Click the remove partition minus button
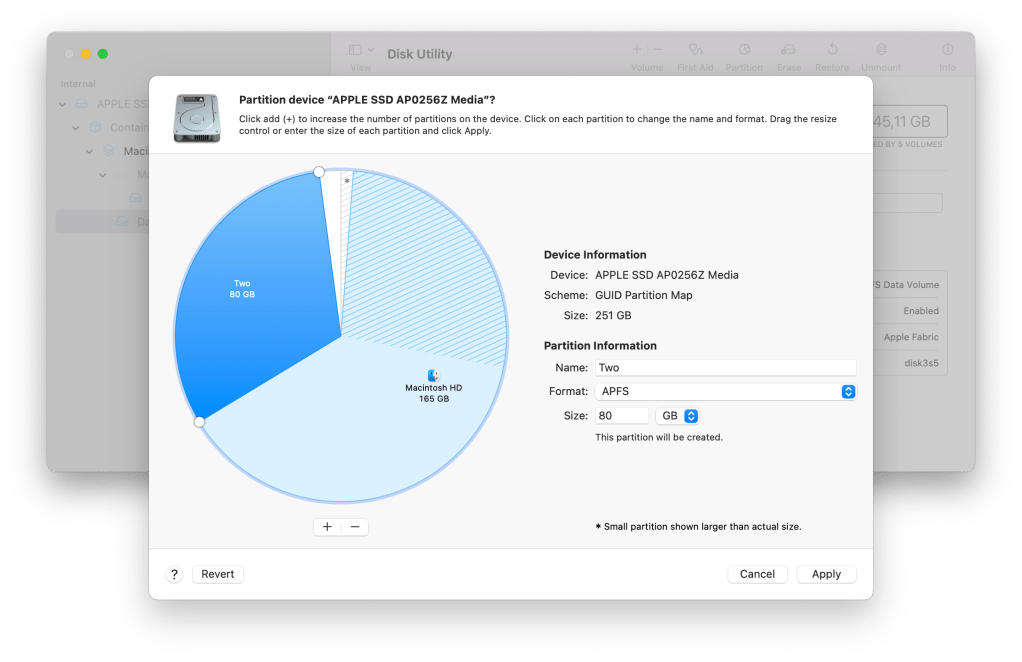Screen dimensions: 1022x662 (x=354, y=527)
